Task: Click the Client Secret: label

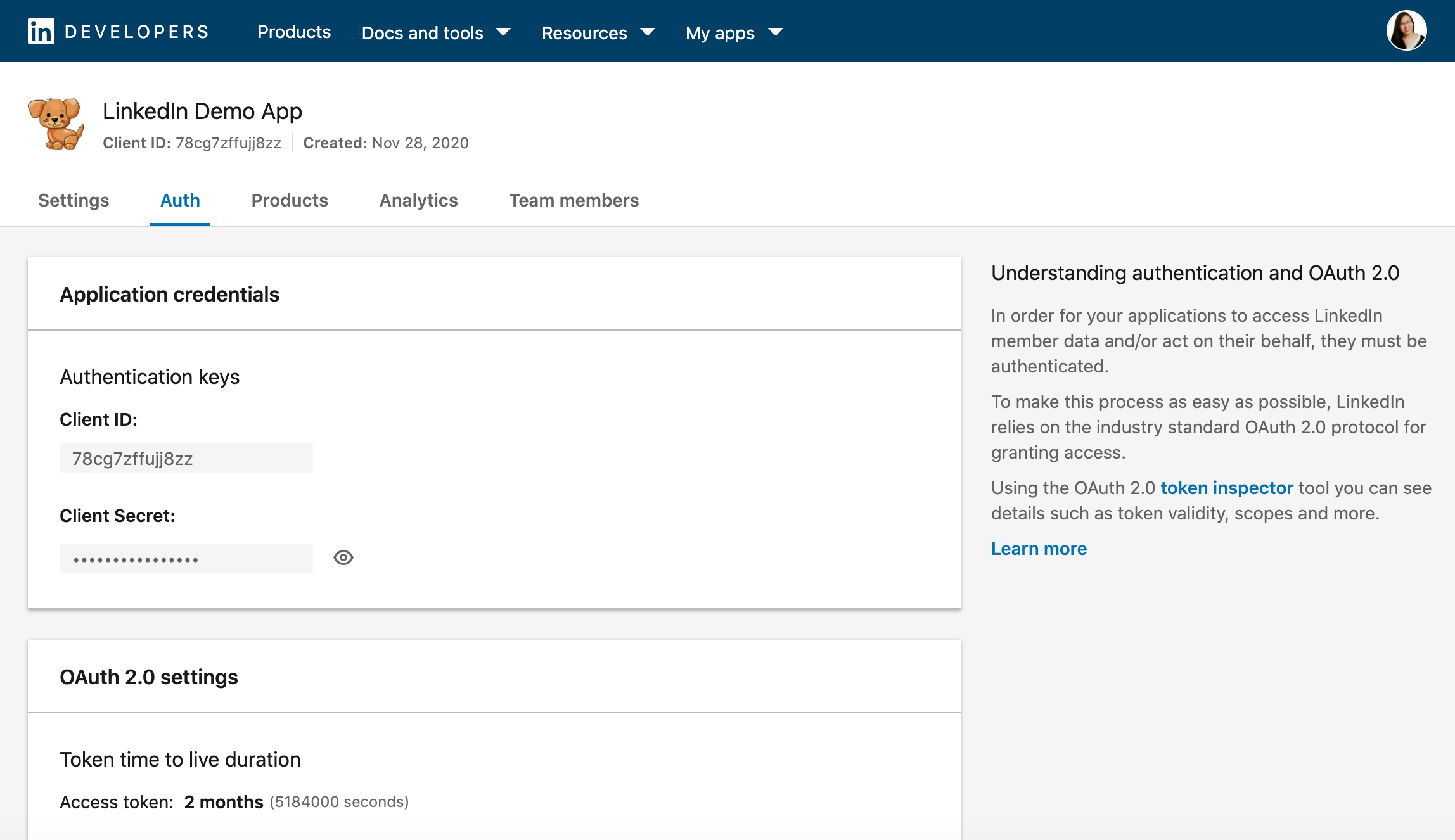Action: [117, 516]
